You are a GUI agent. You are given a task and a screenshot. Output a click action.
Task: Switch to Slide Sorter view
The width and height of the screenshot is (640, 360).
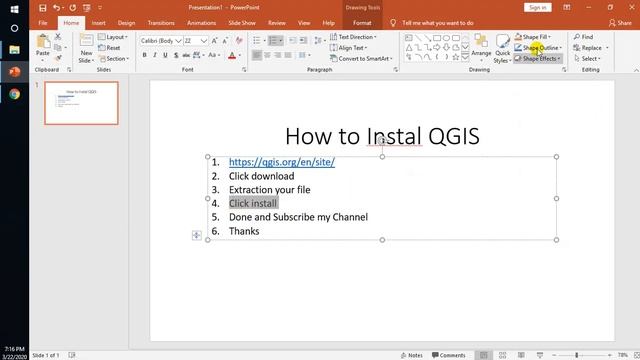(x=502, y=356)
